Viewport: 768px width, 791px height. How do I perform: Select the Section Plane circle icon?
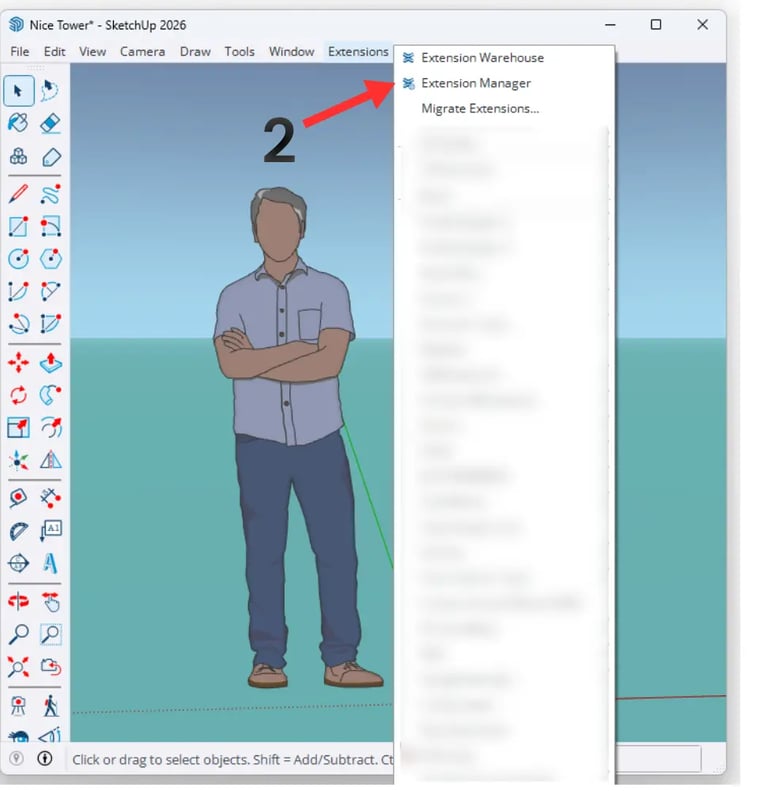point(19,563)
